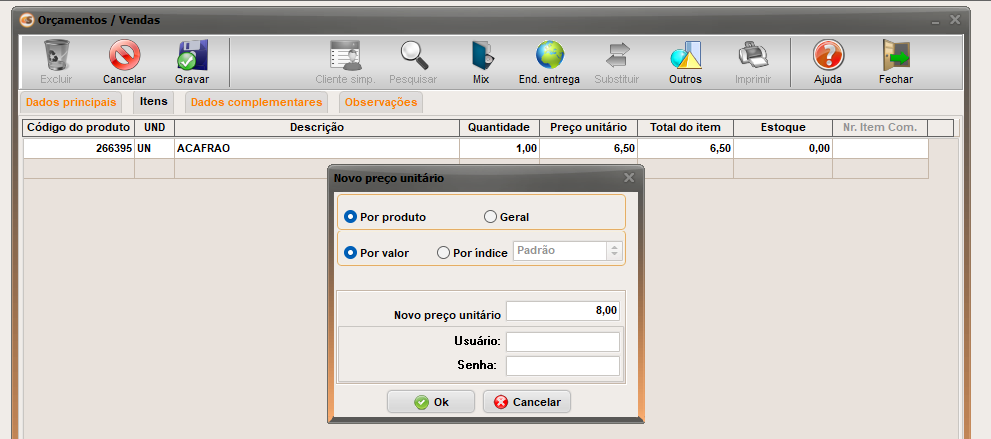
Task: Select the Por produto radio button
Action: (351, 217)
